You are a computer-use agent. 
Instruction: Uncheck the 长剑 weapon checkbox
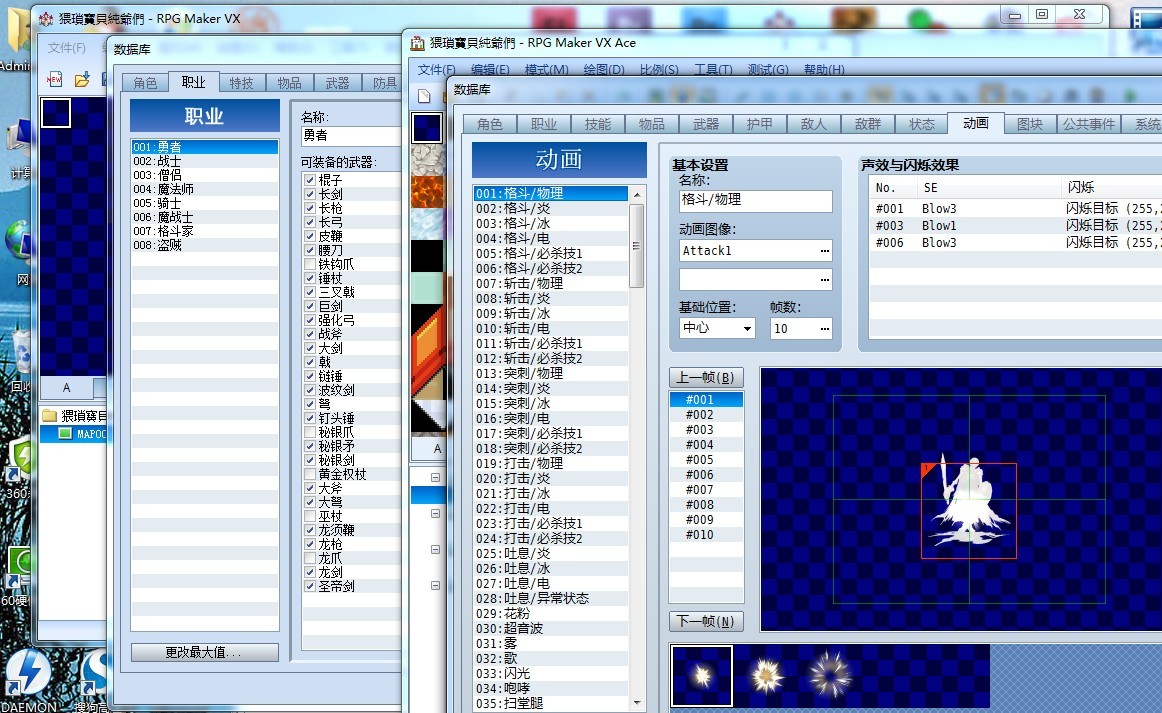click(x=310, y=194)
